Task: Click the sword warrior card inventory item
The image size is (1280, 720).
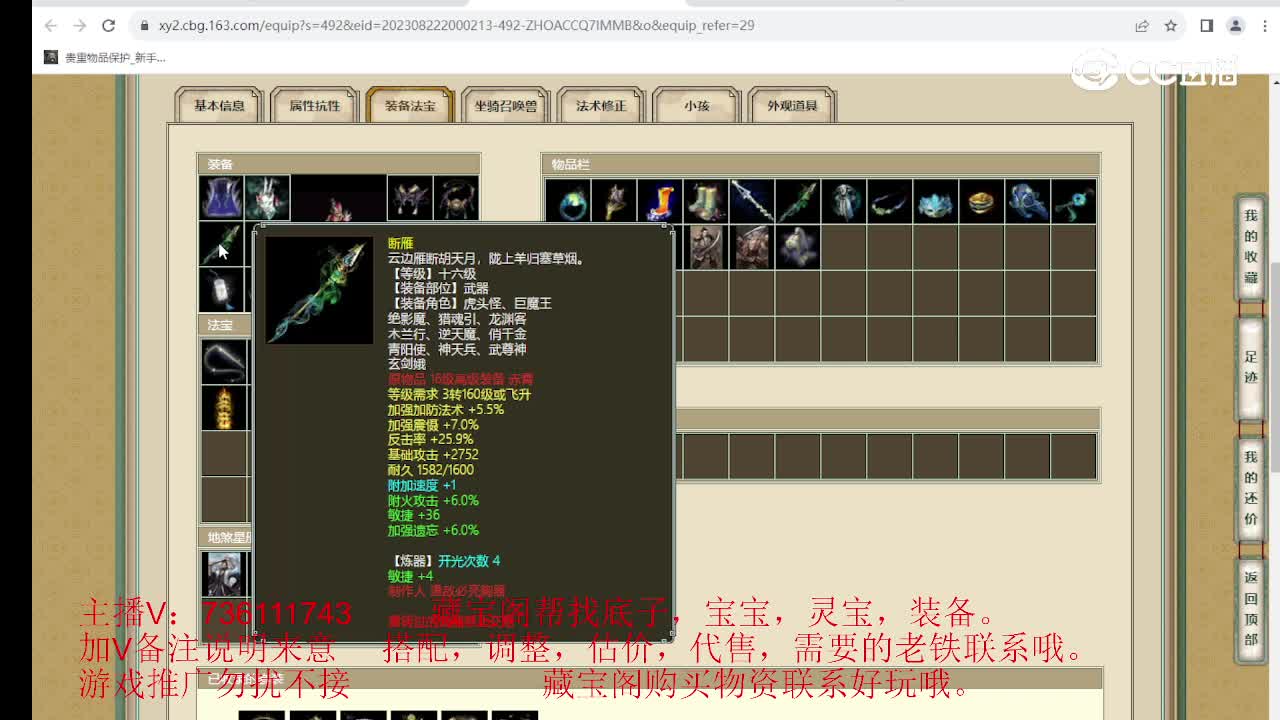Action: (706, 247)
